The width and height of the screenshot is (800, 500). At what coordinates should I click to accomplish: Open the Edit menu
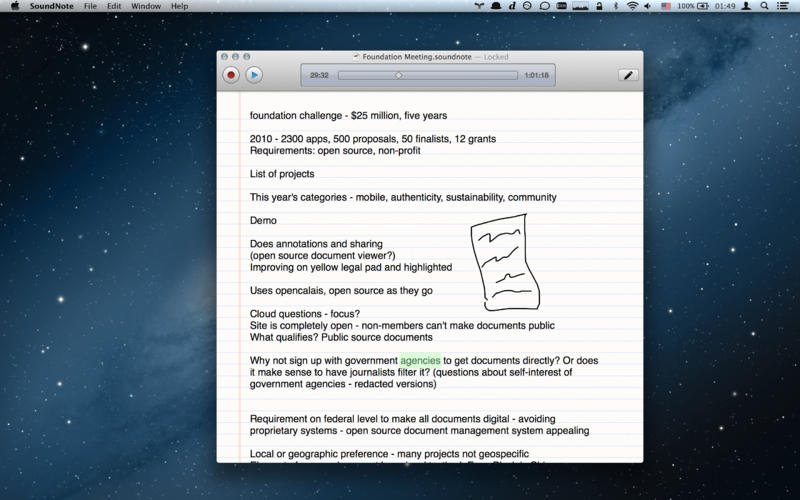pyautogui.click(x=114, y=6)
